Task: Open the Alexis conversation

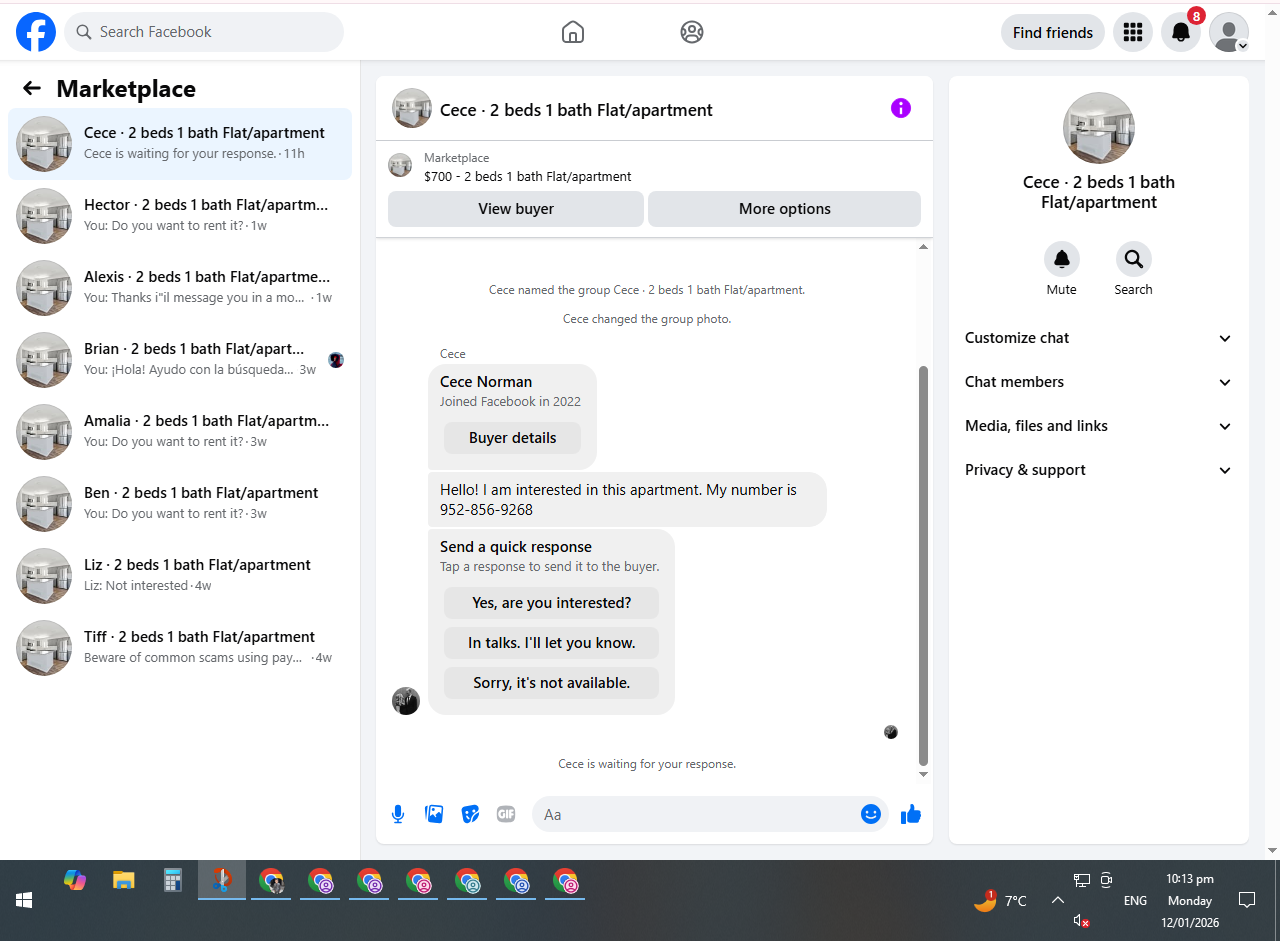Action: tap(180, 288)
